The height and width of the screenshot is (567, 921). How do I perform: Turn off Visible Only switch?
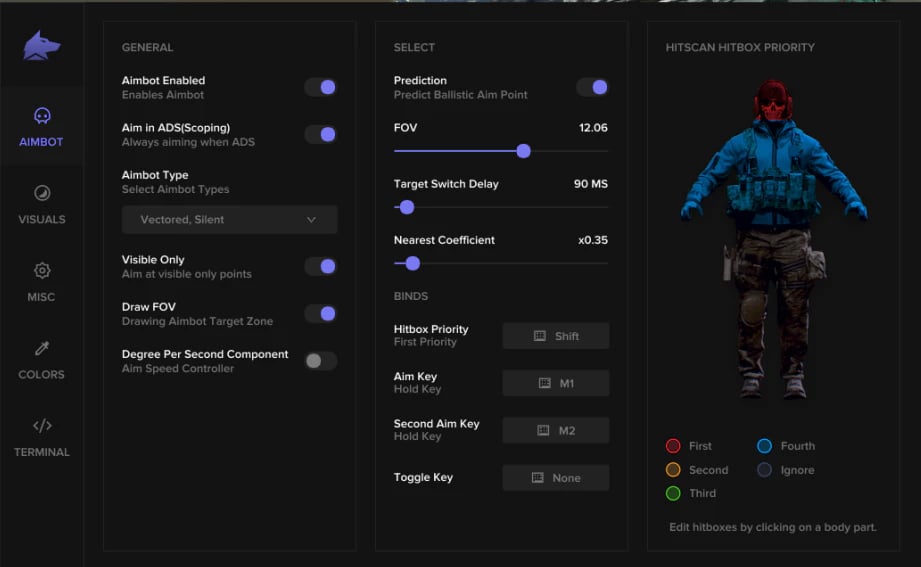click(x=321, y=266)
